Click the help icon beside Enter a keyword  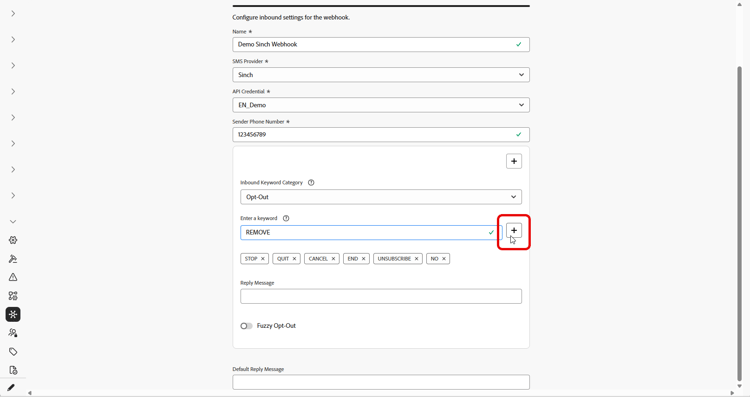pyautogui.click(x=286, y=218)
